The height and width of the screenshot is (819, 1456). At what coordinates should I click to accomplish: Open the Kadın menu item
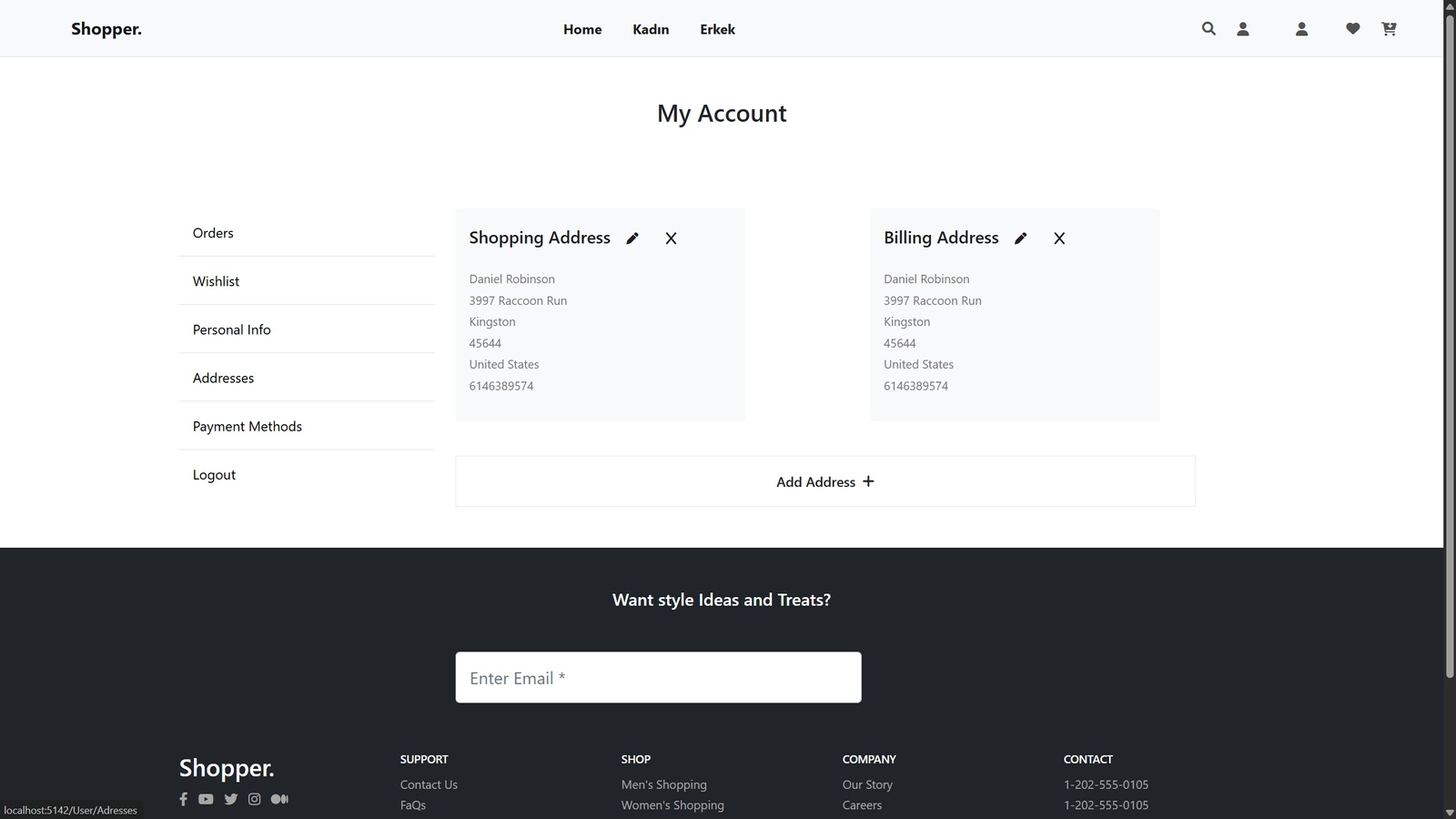click(651, 29)
